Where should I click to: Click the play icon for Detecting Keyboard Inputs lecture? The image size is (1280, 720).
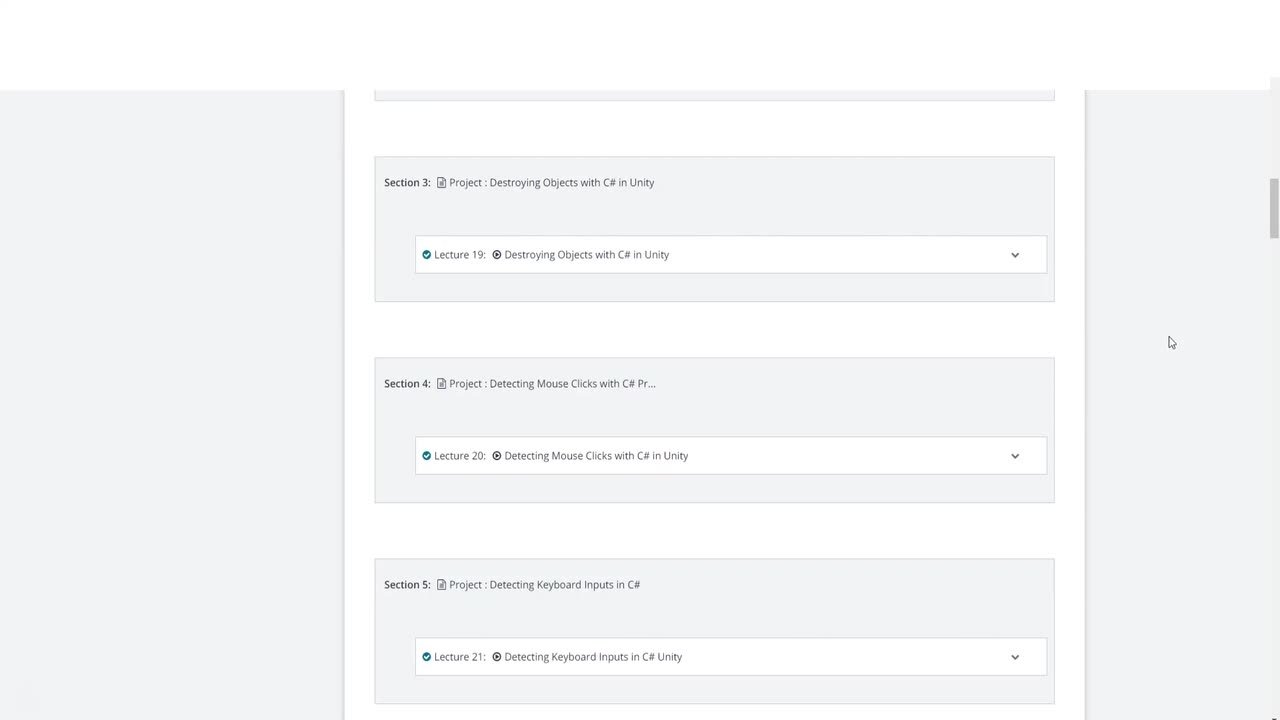pyautogui.click(x=497, y=657)
